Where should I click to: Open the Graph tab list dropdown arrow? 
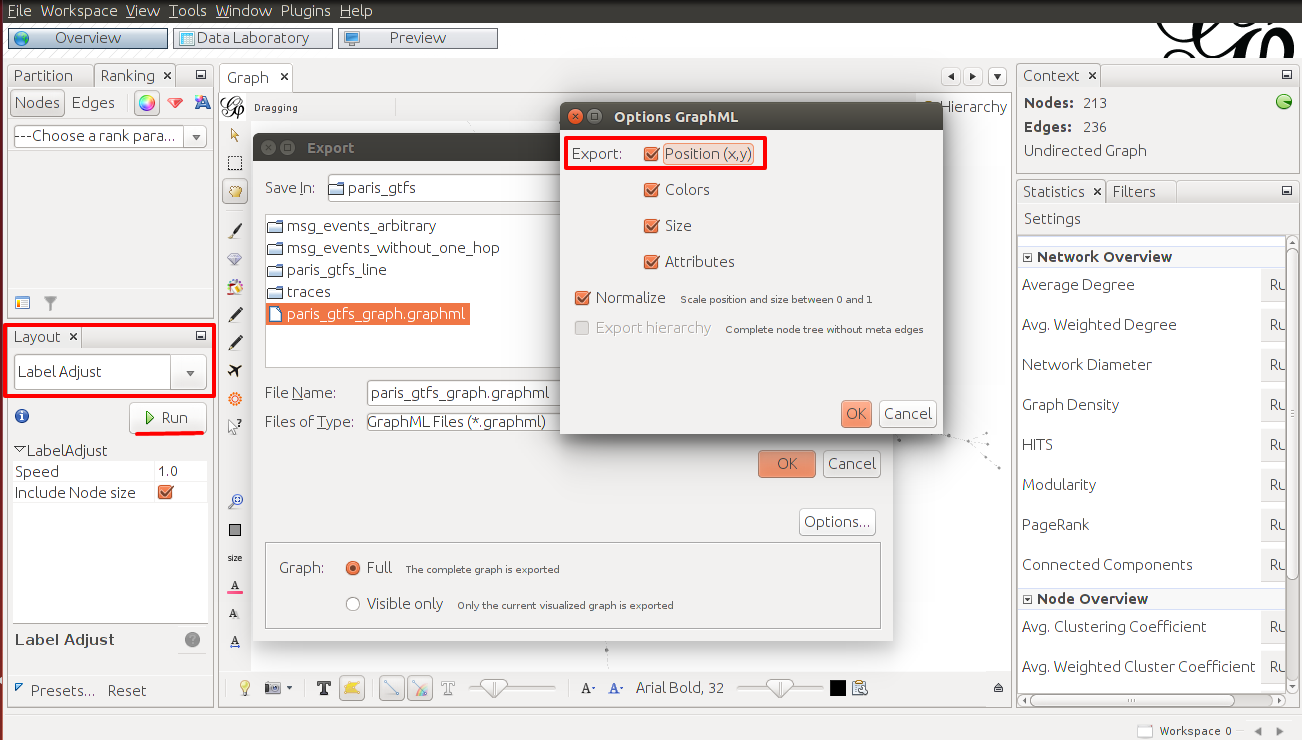pyautogui.click(x=997, y=77)
